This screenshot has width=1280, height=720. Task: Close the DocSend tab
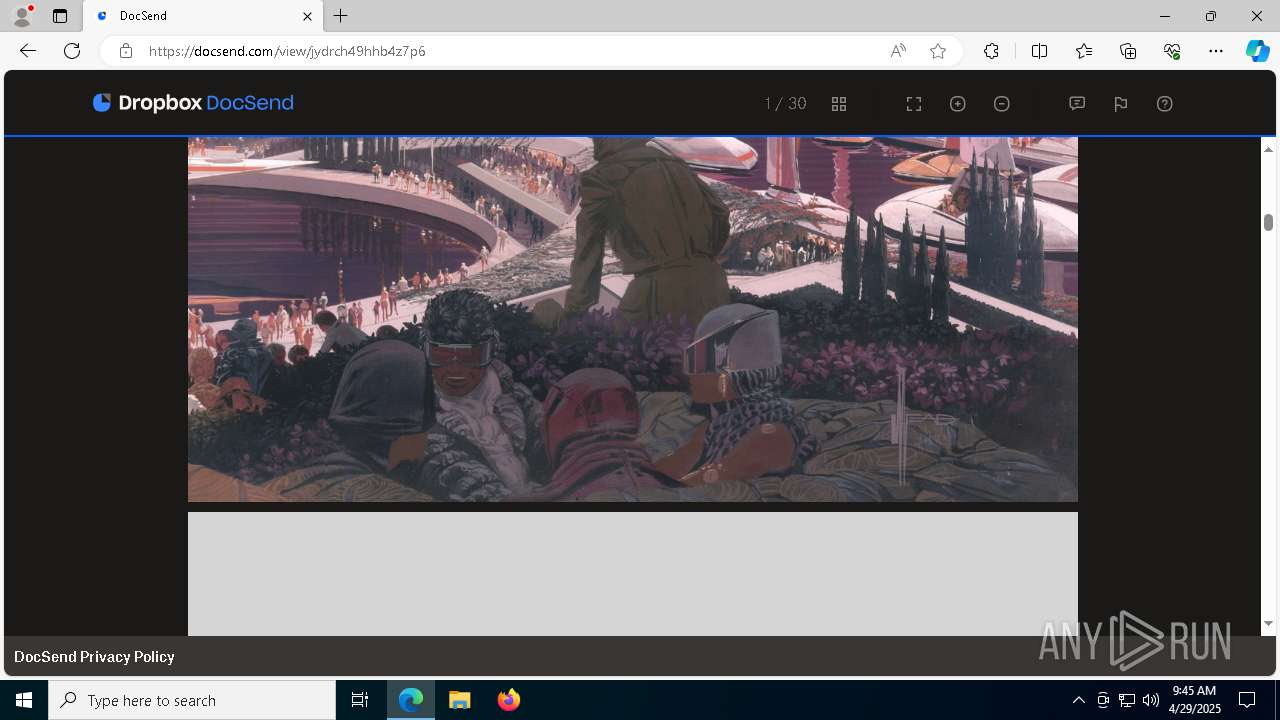click(x=307, y=16)
